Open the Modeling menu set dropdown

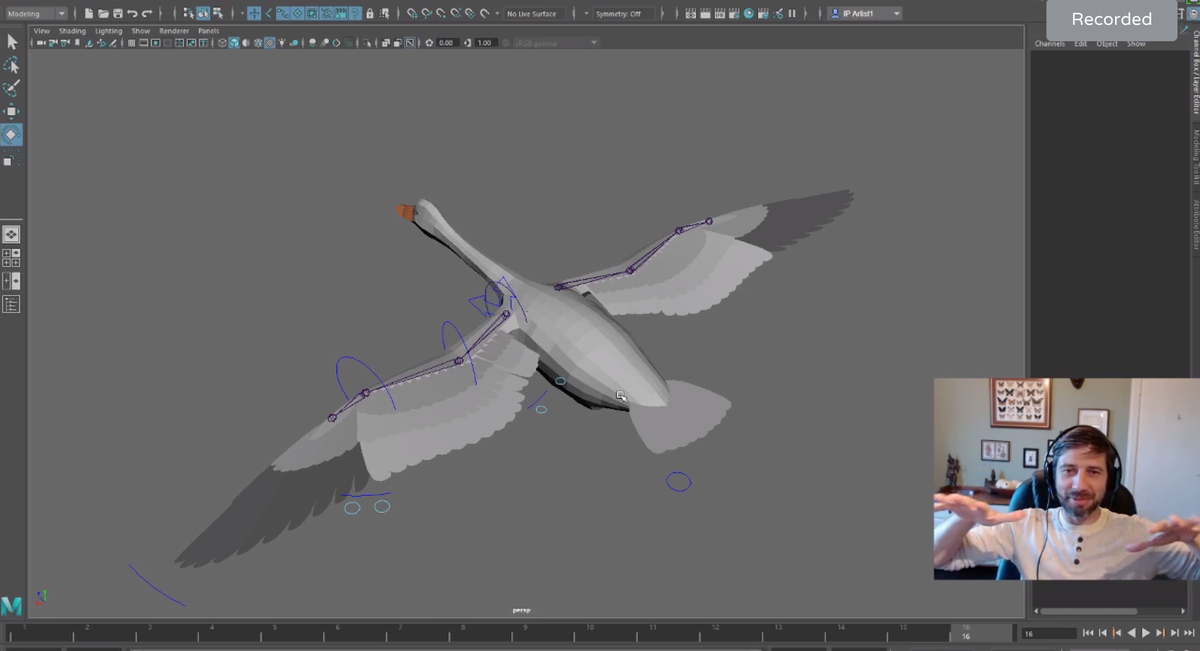(x=36, y=13)
